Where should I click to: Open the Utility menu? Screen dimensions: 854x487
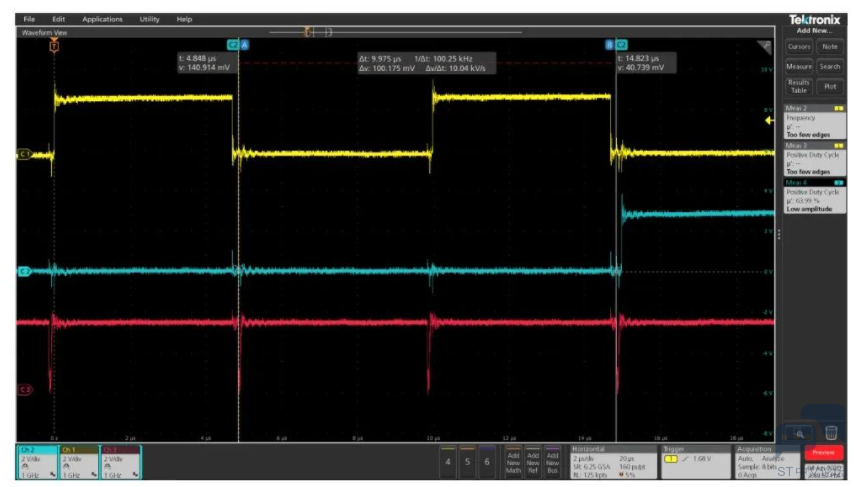coord(149,19)
